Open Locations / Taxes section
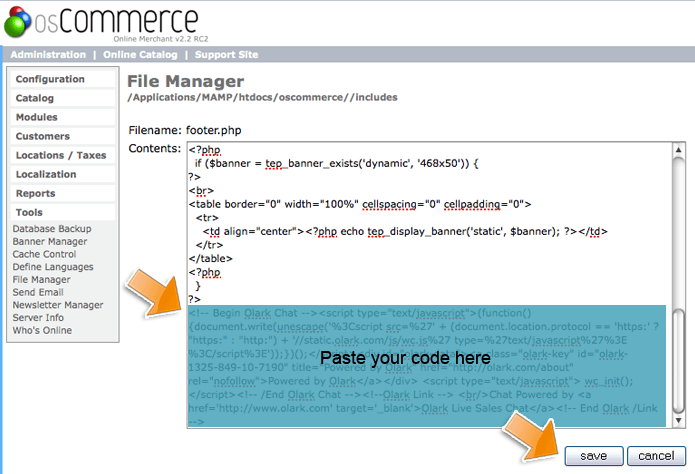Screen dimensions: 695x474 point(61,155)
